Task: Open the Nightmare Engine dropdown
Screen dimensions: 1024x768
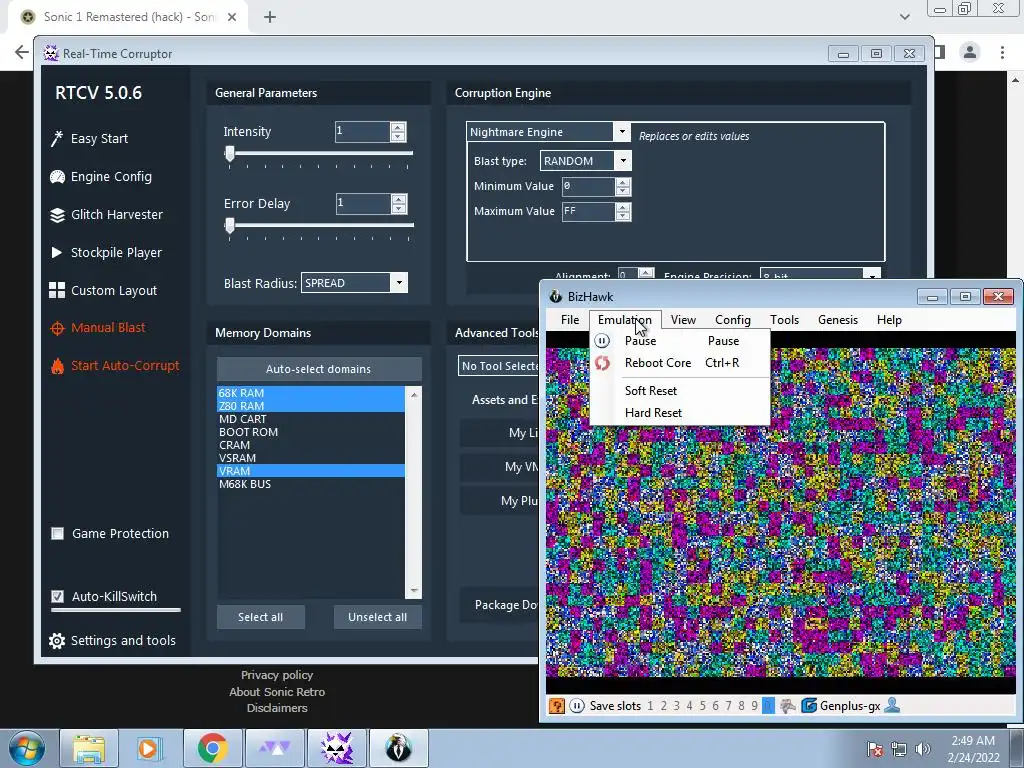Action: [x=622, y=132]
